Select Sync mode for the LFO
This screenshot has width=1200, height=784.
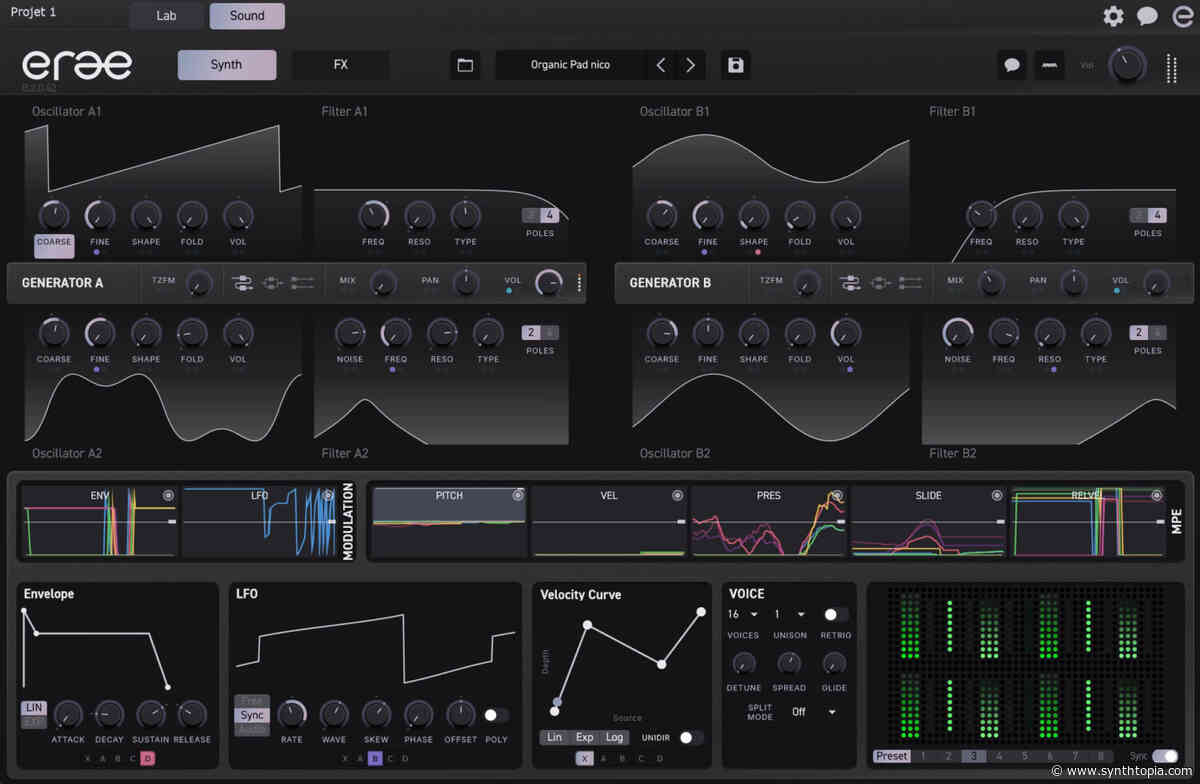coord(253,715)
